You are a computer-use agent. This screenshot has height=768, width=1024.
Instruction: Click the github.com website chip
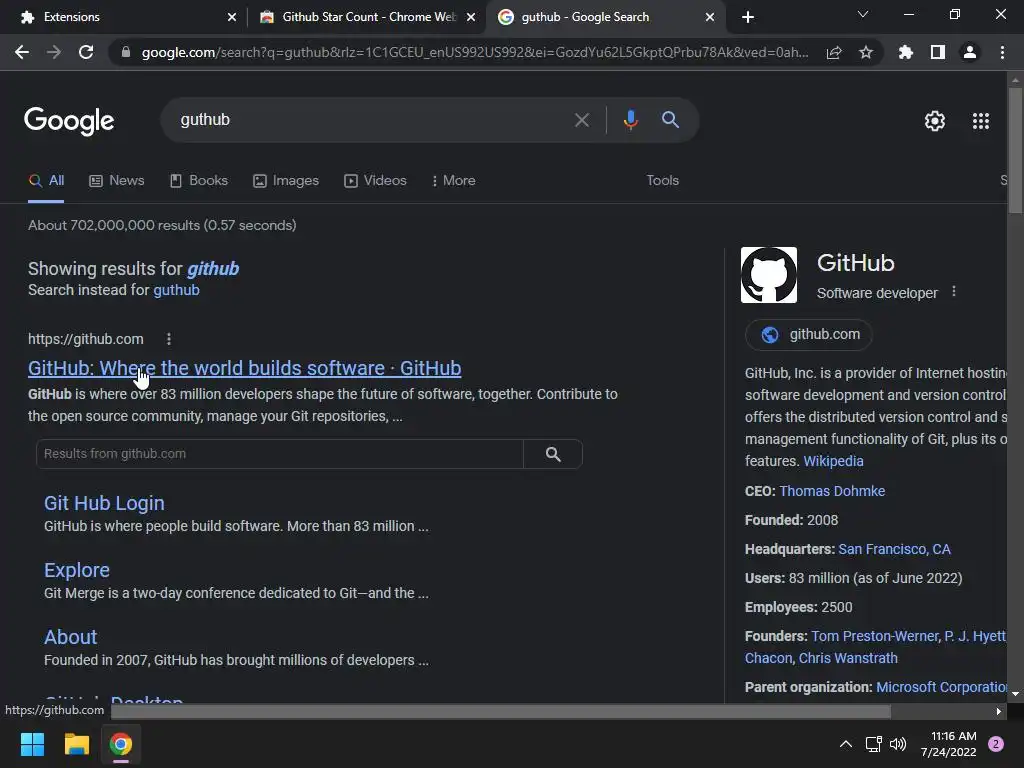point(808,334)
